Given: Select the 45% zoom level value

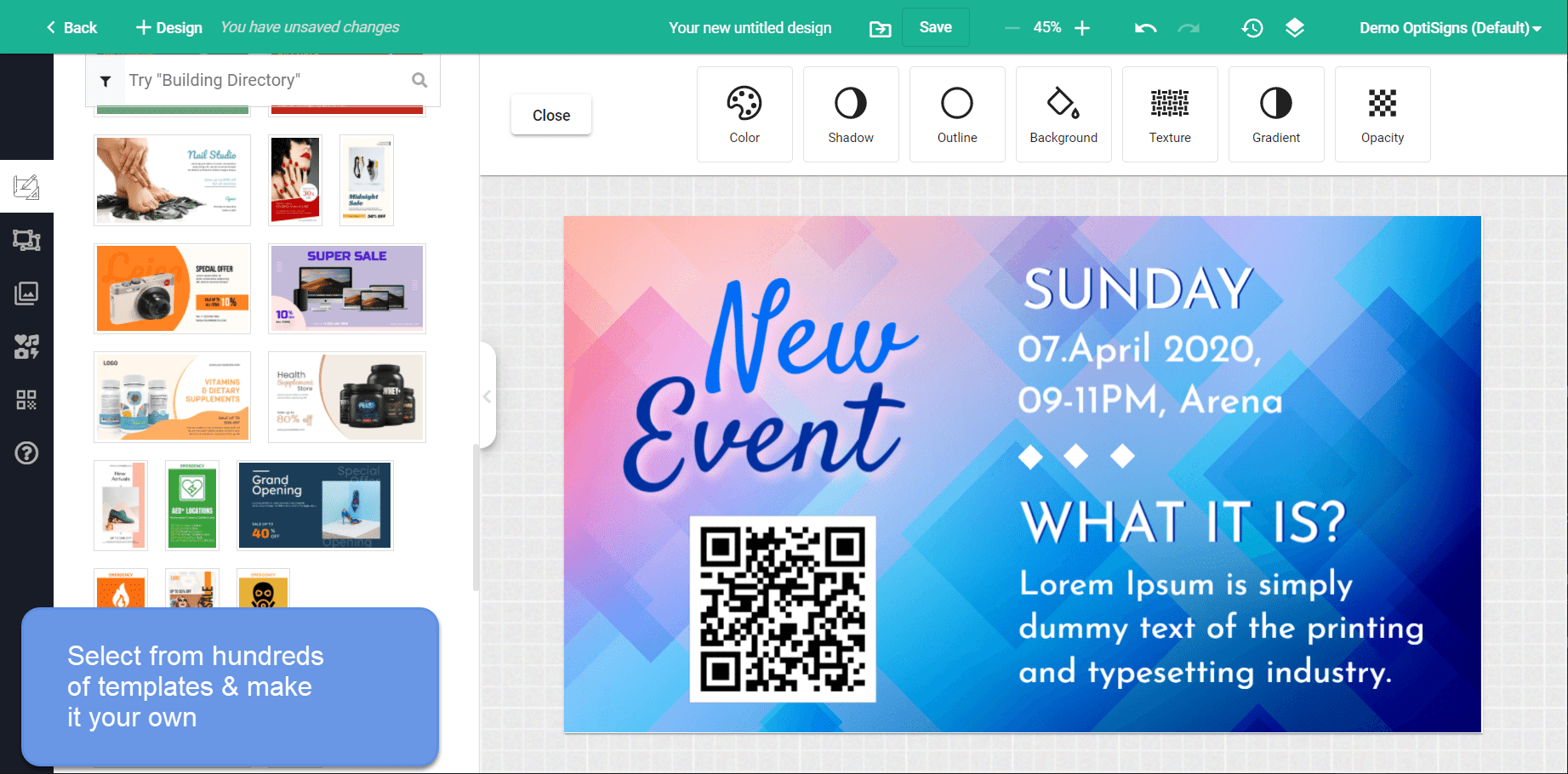Looking at the screenshot, I should coord(1047,28).
